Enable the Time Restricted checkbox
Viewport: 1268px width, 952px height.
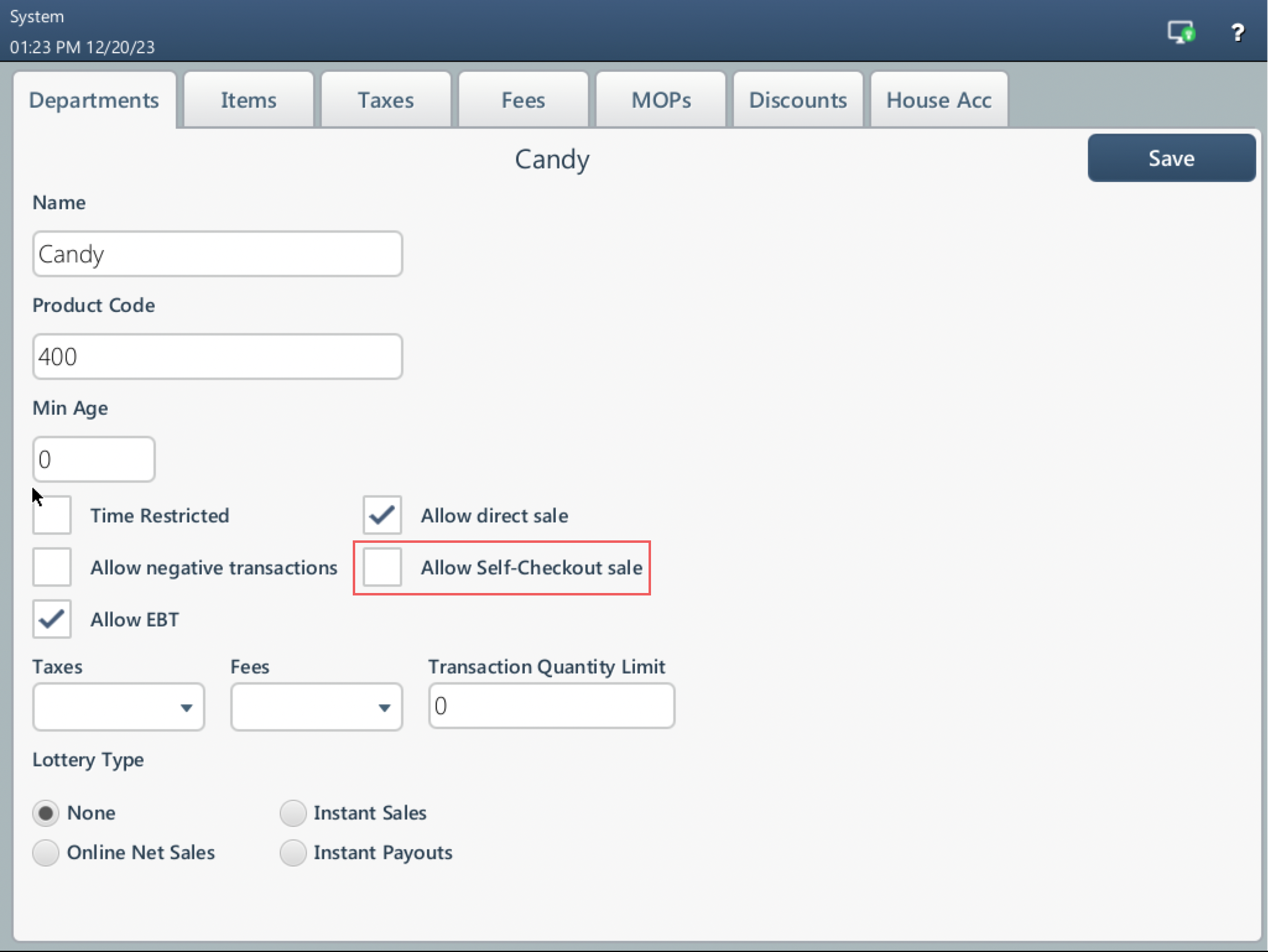[52, 515]
